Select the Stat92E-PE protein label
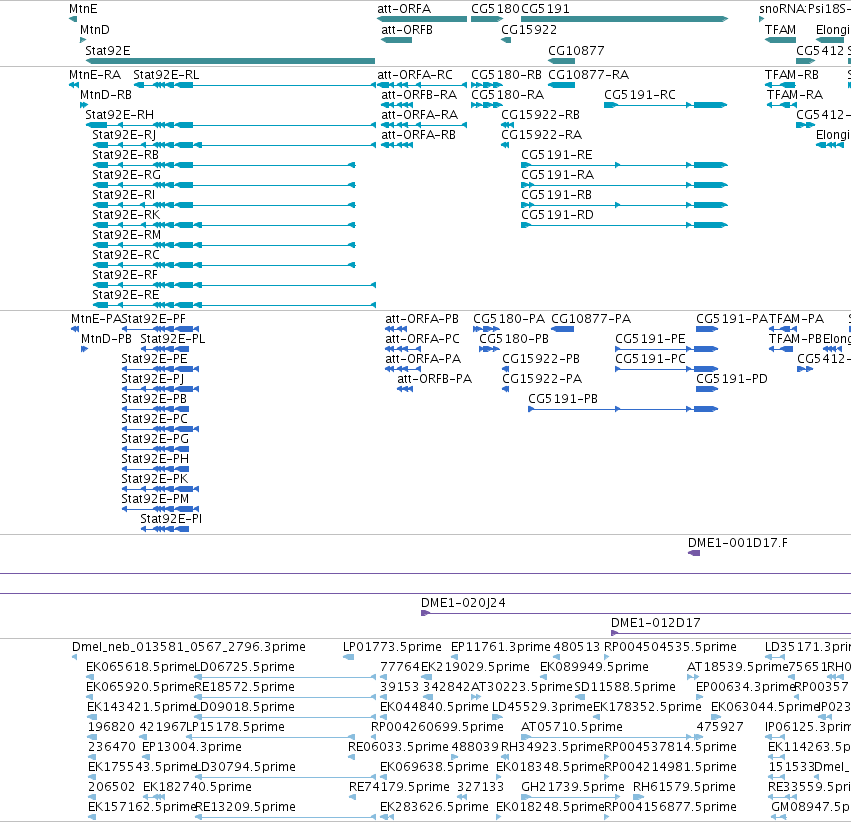 pos(154,359)
